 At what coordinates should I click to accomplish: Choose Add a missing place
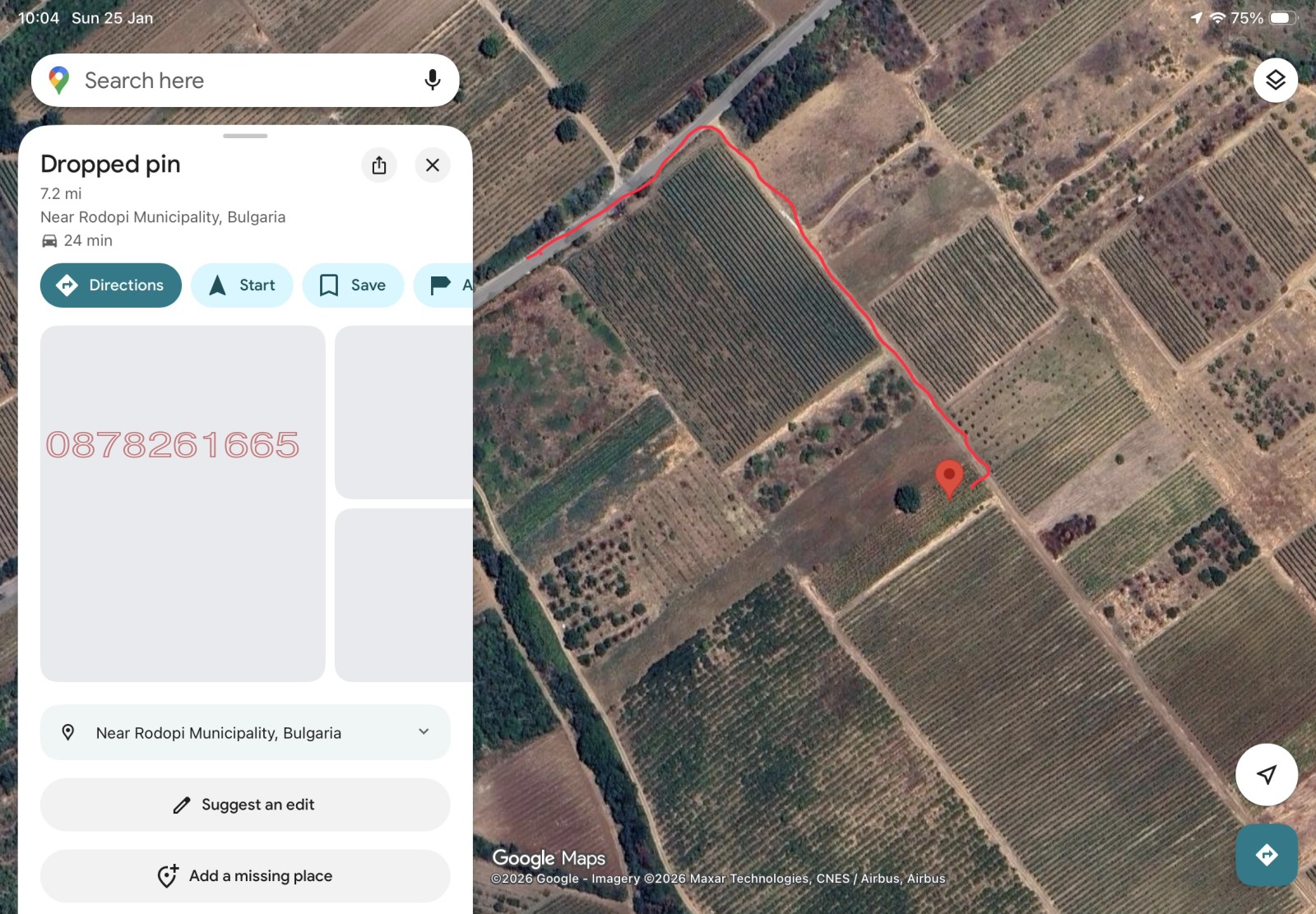pyautogui.click(x=245, y=876)
